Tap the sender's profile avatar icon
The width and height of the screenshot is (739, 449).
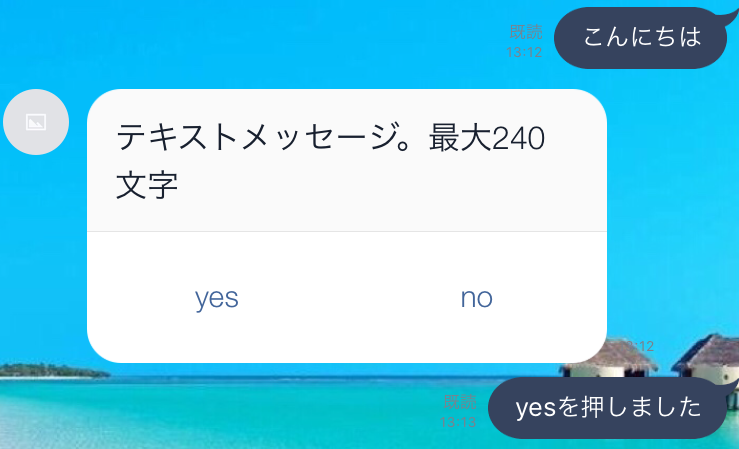[x=36, y=122]
